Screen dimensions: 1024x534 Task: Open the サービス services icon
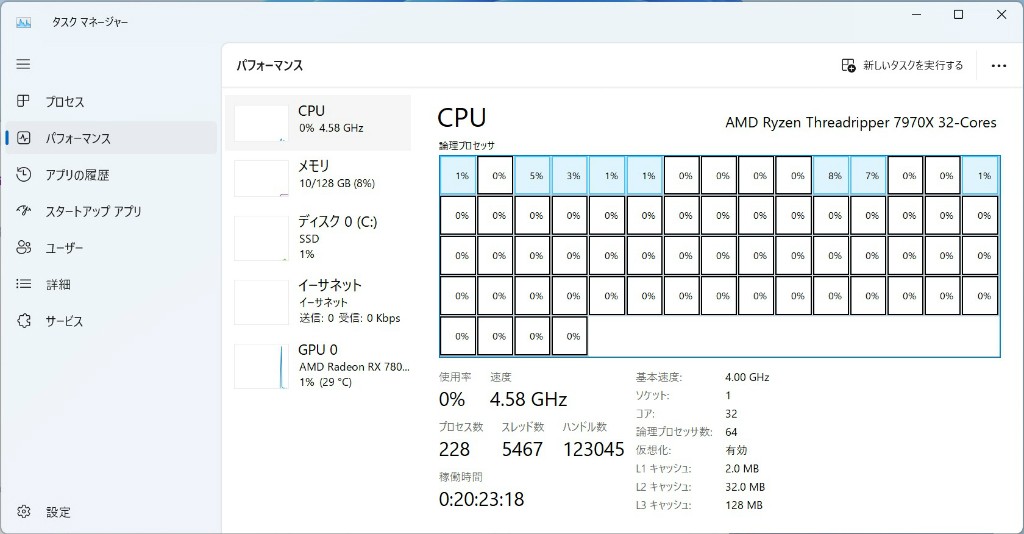pos(24,321)
